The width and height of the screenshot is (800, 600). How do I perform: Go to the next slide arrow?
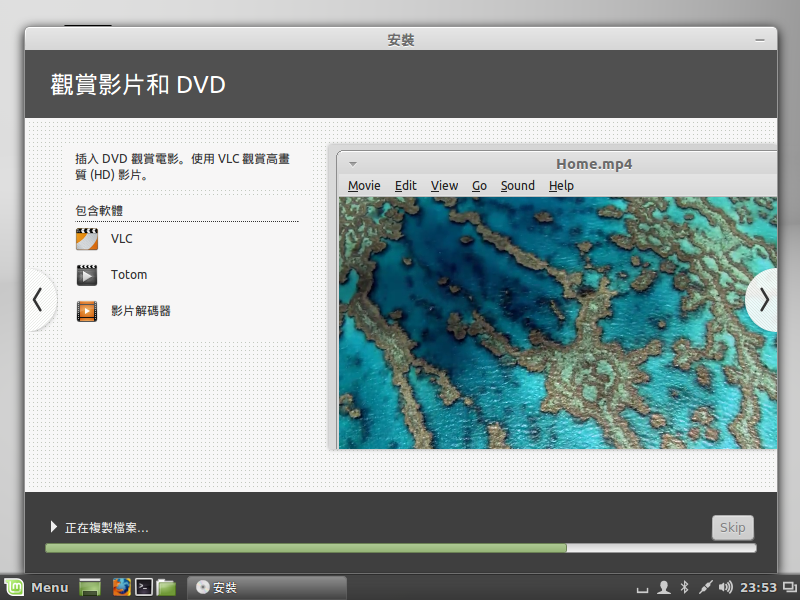point(764,299)
